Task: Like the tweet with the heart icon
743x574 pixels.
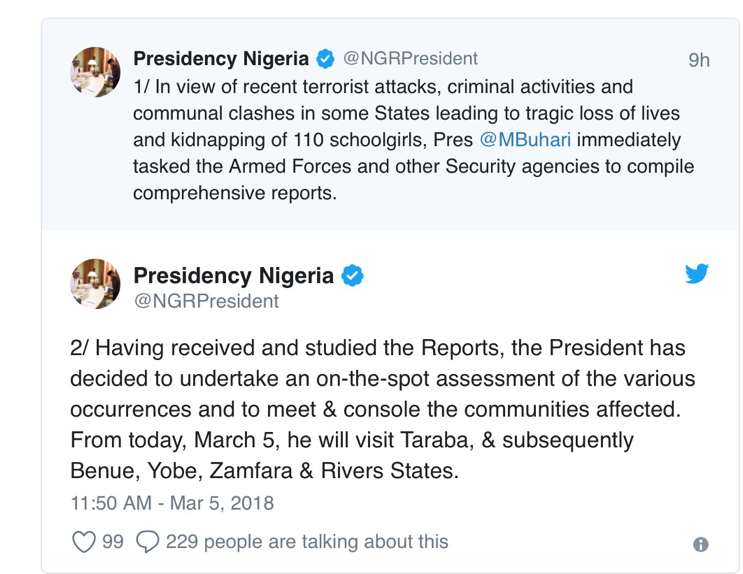Action: click(x=84, y=542)
